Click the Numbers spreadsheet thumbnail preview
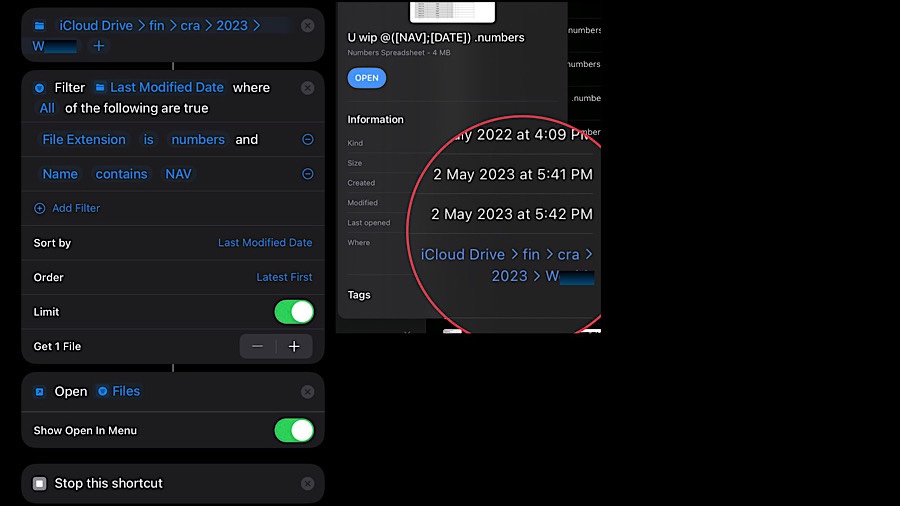The height and width of the screenshot is (506, 900). coord(452,11)
